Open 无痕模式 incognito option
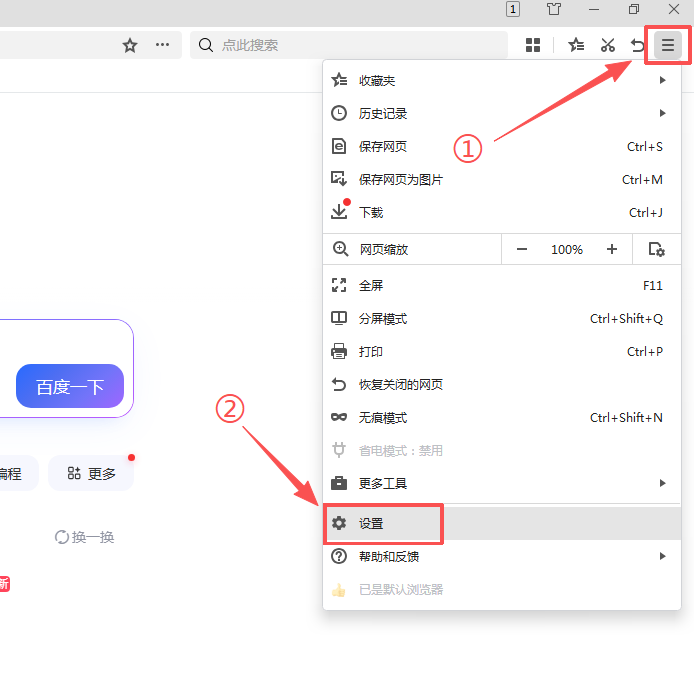Image resolution: width=694 pixels, height=673 pixels. pos(501,418)
